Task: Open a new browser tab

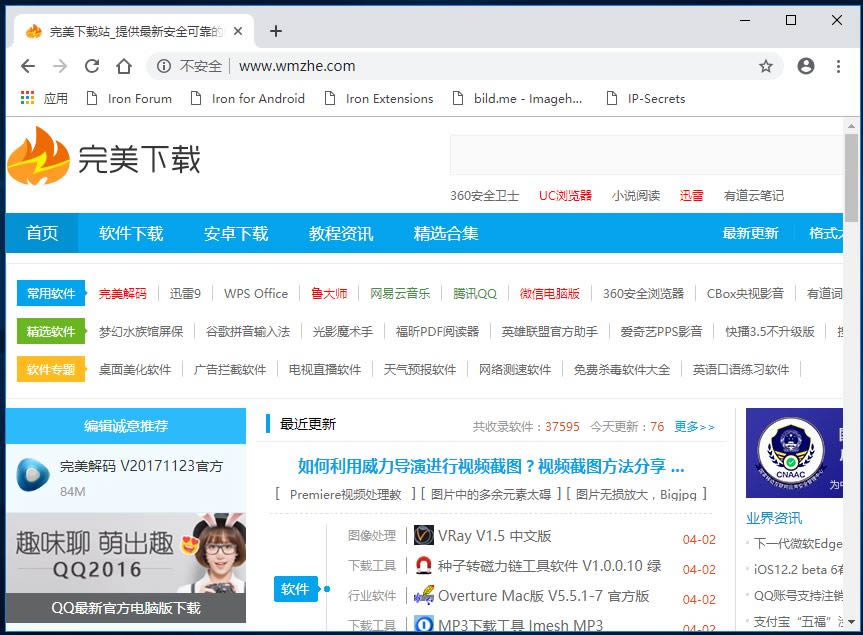Action: click(276, 31)
